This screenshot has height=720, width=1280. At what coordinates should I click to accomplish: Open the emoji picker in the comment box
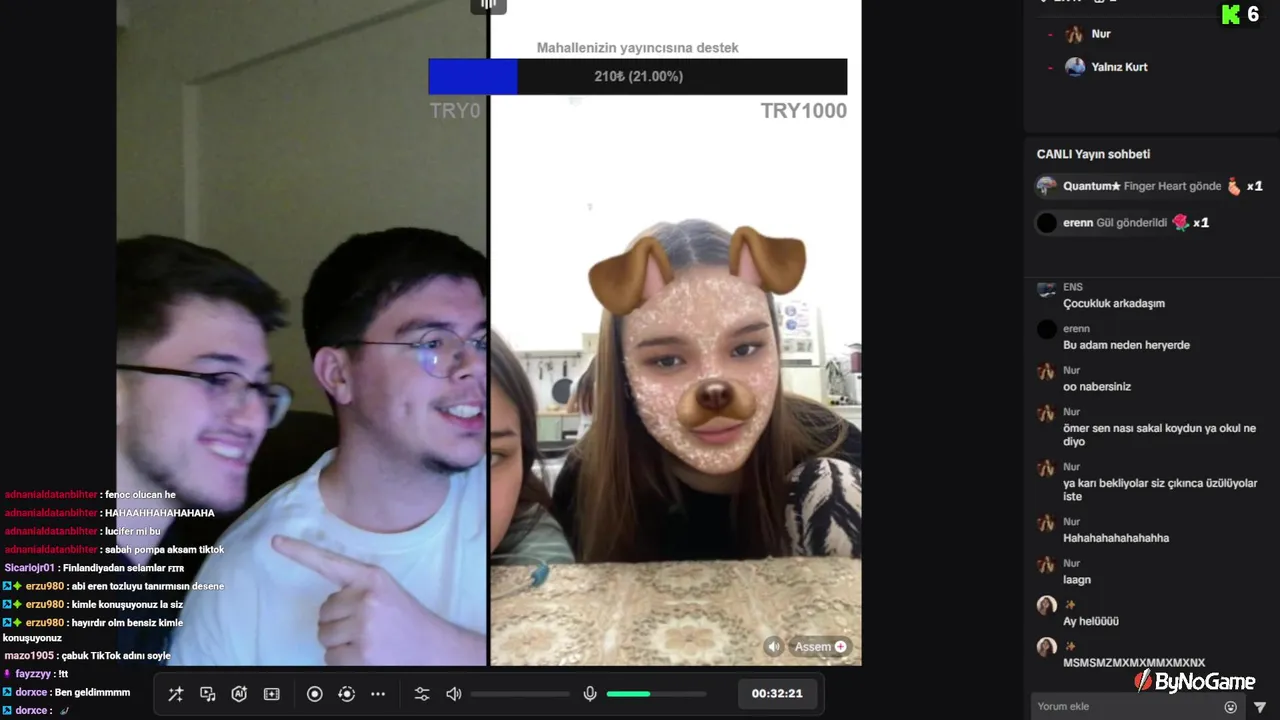tap(1231, 707)
